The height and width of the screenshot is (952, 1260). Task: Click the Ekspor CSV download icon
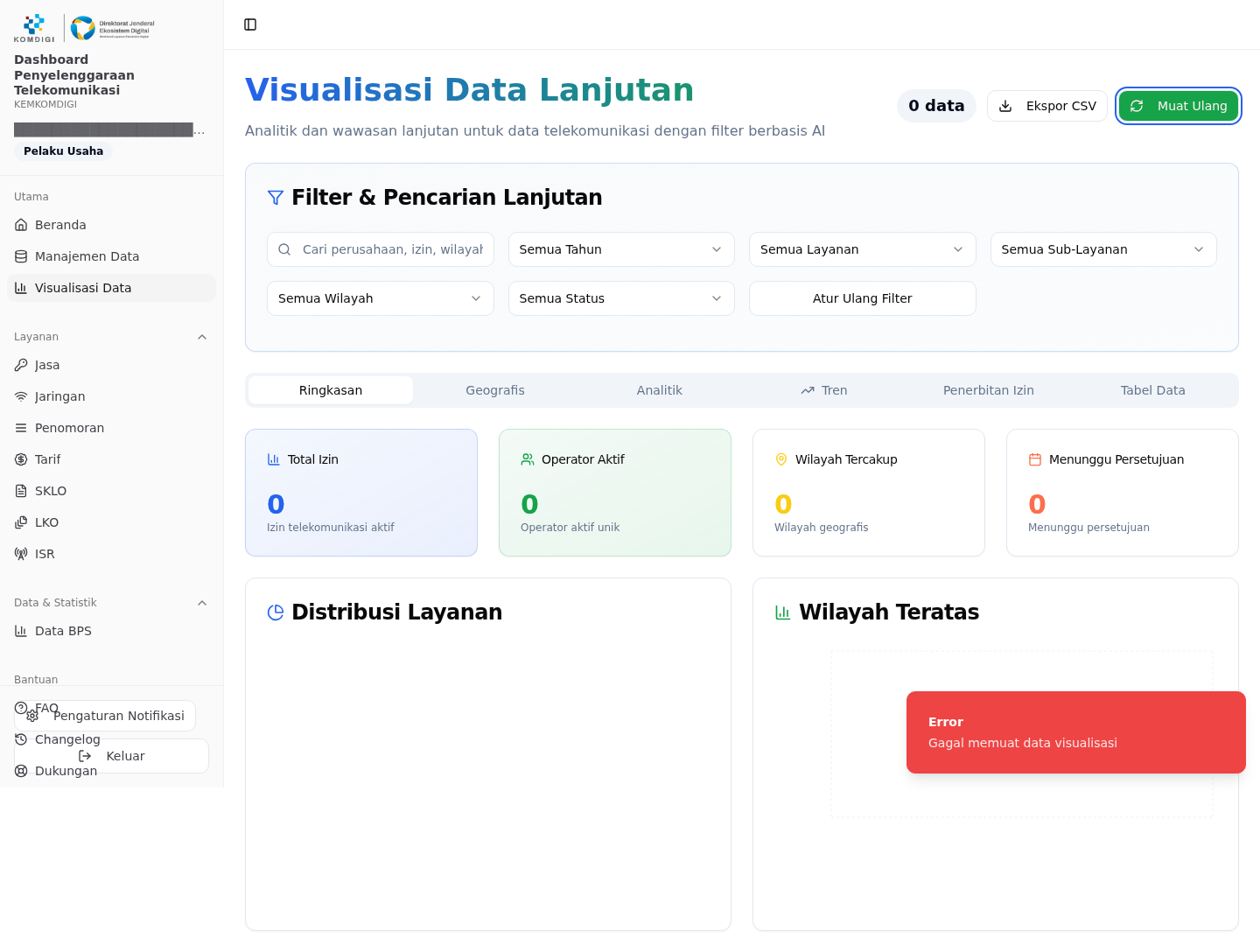pyautogui.click(x=1006, y=106)
